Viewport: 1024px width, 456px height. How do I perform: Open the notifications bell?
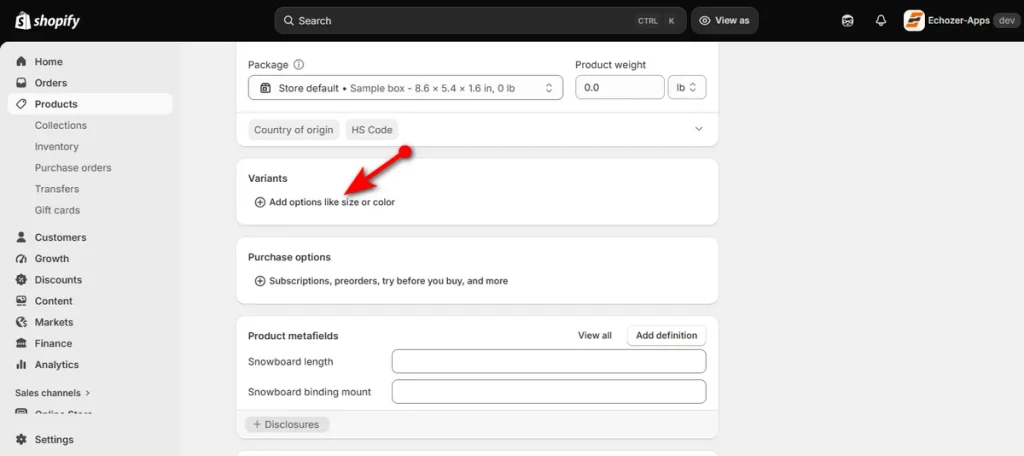[x=880, y=21]
